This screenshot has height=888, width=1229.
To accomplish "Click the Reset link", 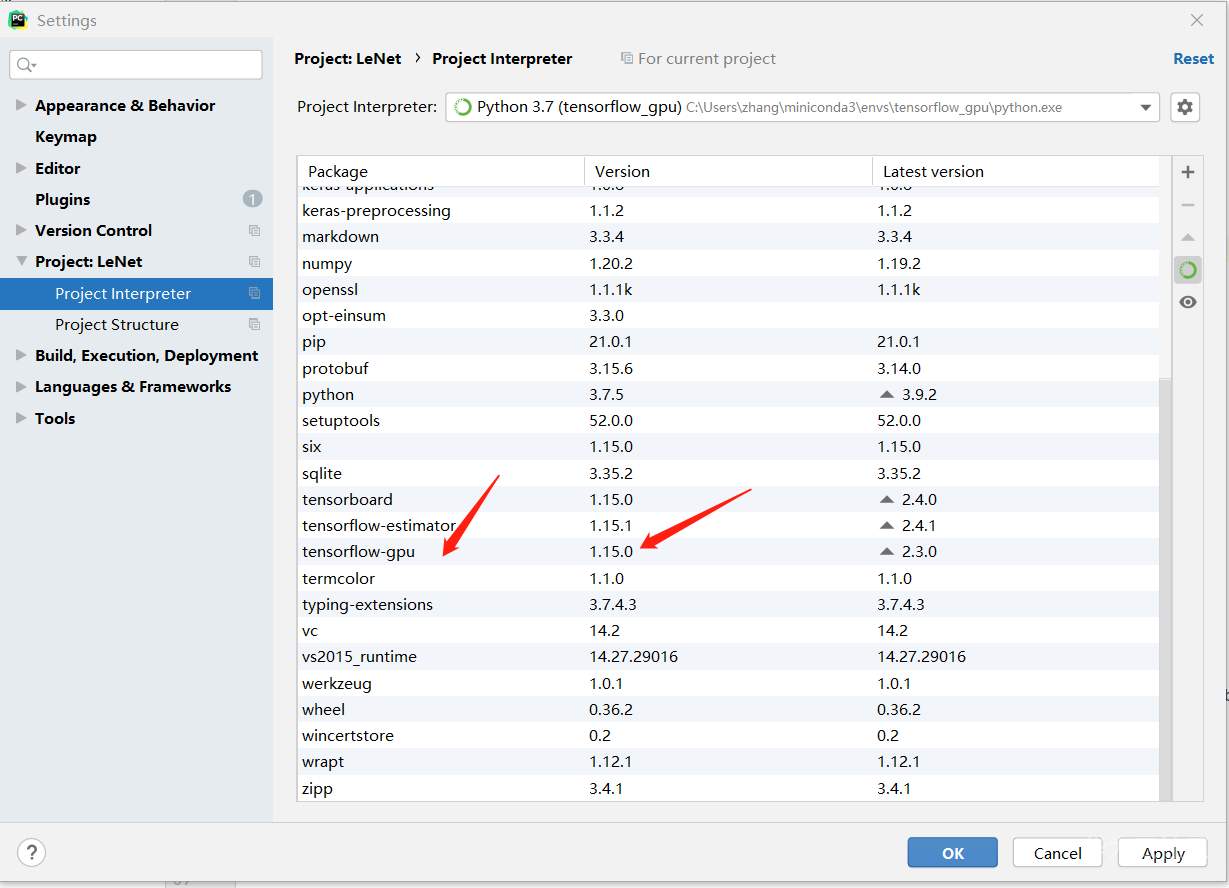I will (1193, 58).
